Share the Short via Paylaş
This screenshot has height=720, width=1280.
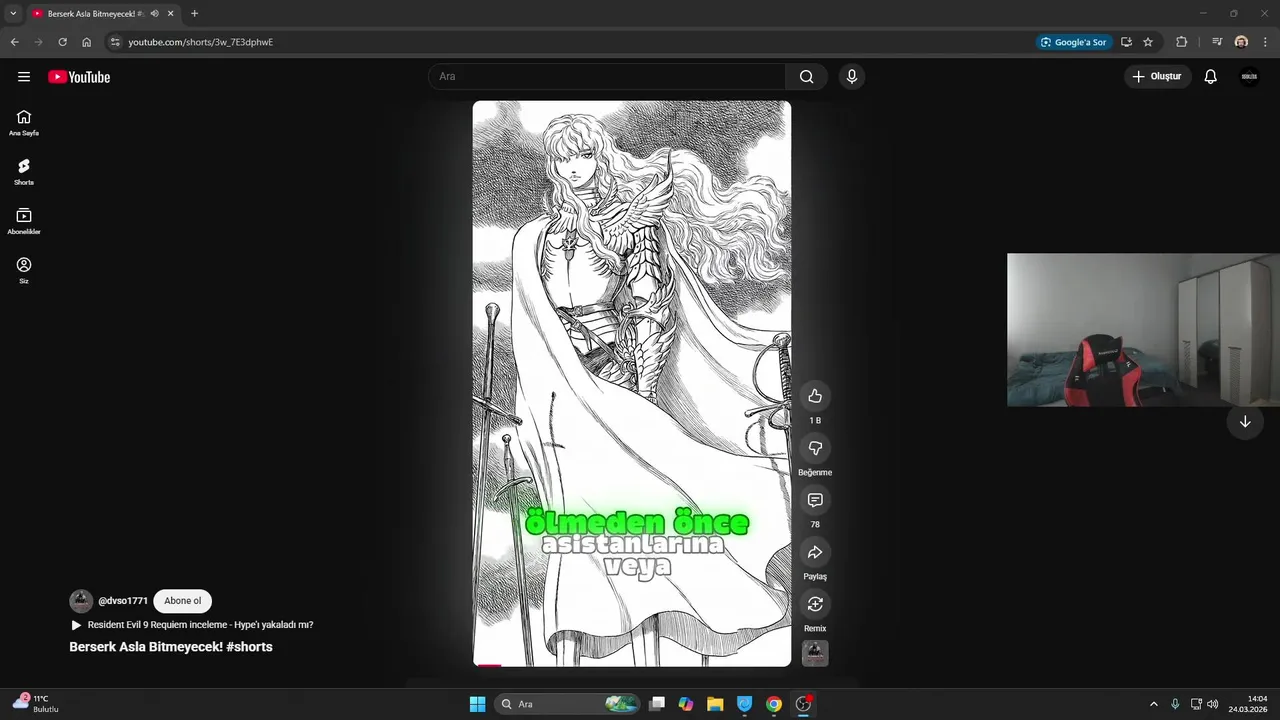pos(815,552)
